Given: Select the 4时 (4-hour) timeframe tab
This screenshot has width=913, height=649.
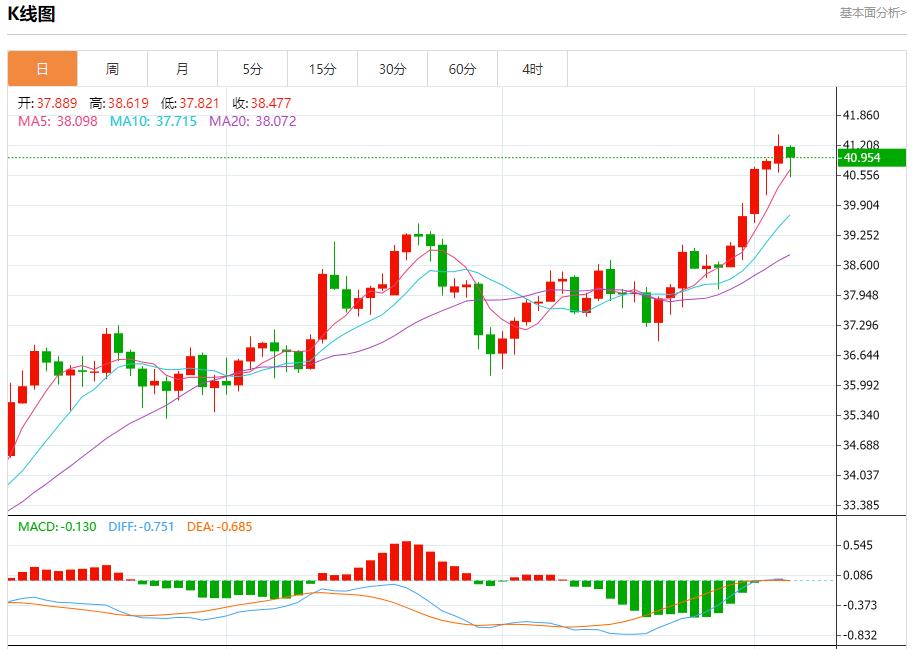Looking at the screenshot, I should click(x=532, y=68).
